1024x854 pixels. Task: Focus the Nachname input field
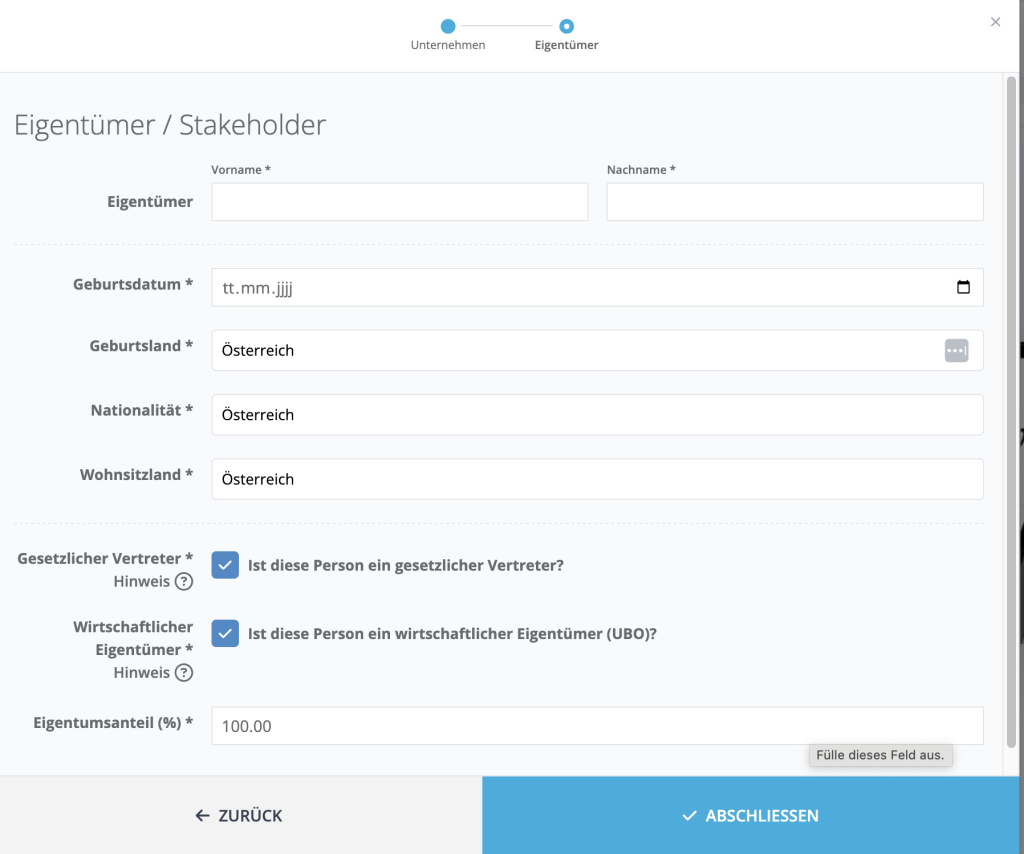tap(795, 202)
